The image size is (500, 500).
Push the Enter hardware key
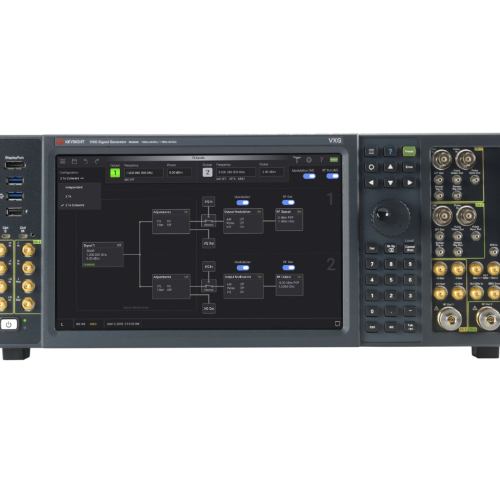(409, 167)
